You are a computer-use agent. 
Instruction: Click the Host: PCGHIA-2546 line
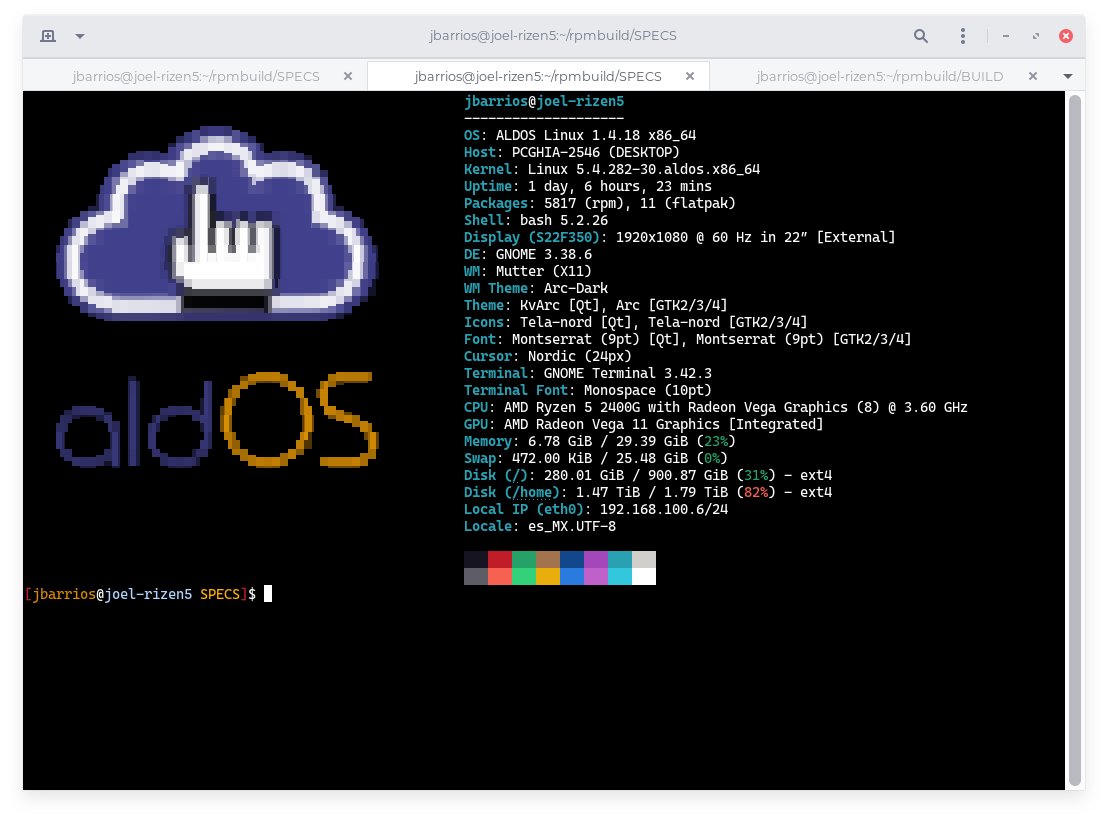coord(571,152)
